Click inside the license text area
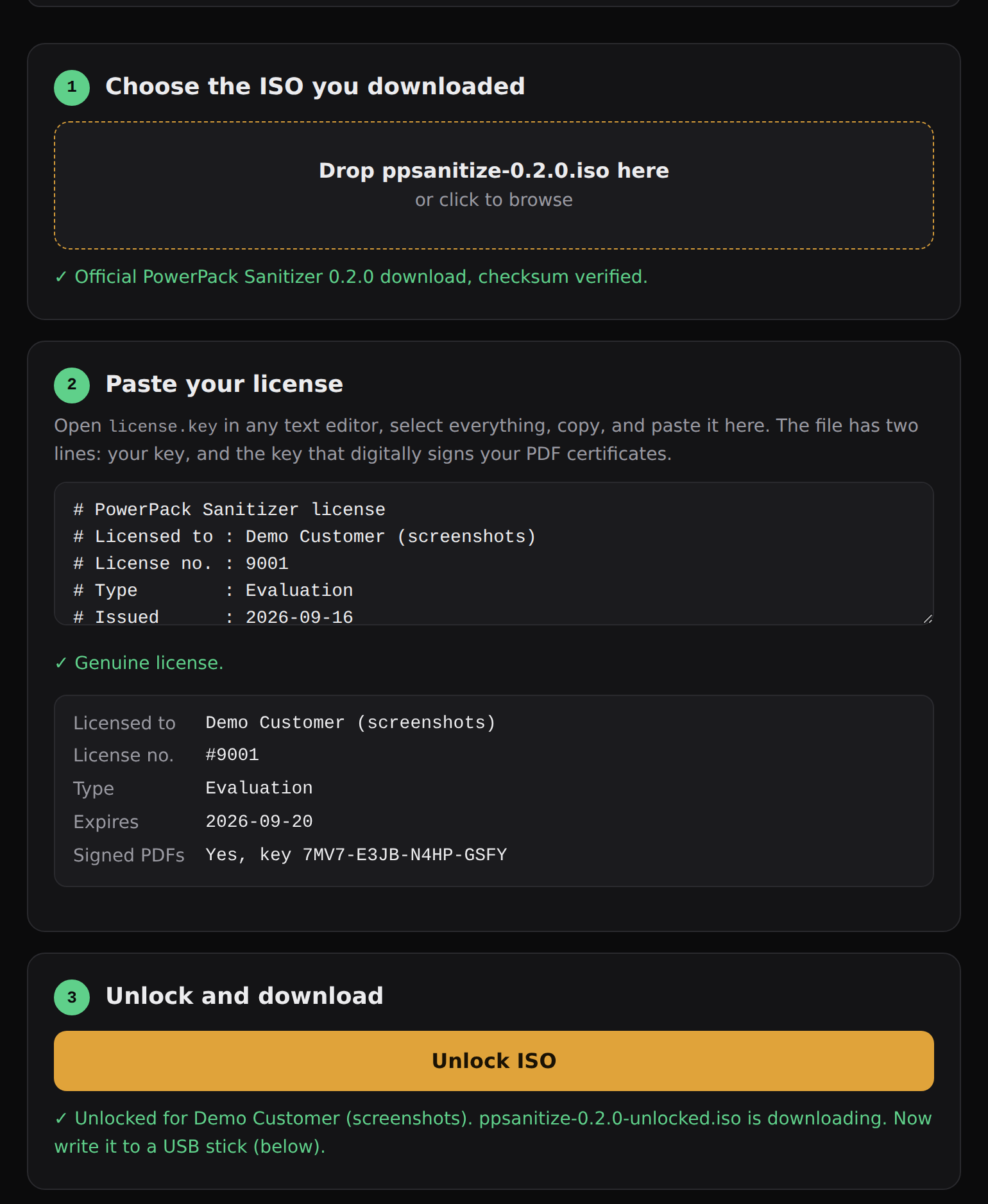The image size is (988, 1204). coord(493,554)
